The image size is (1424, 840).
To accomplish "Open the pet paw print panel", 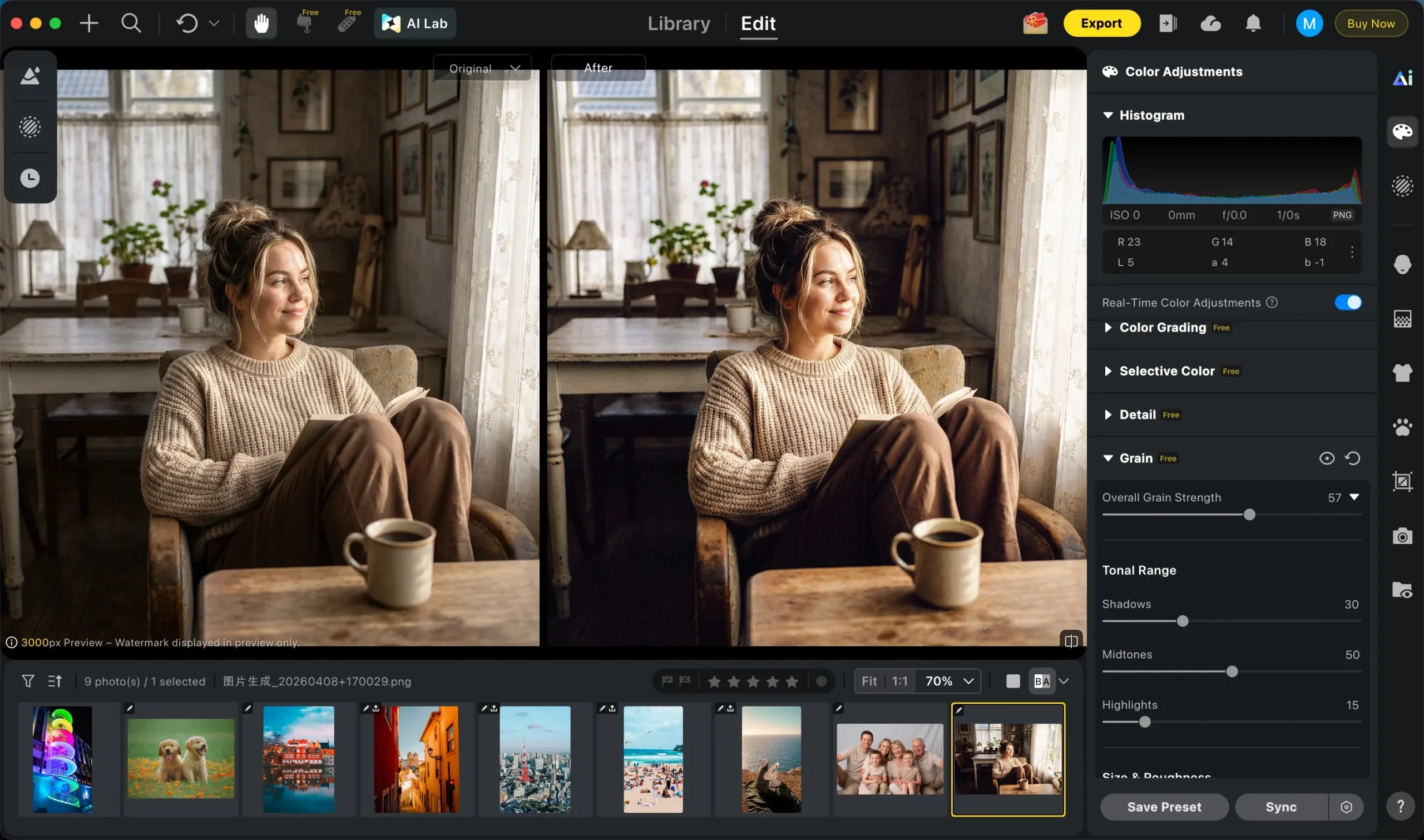I will pos(1402,427).
